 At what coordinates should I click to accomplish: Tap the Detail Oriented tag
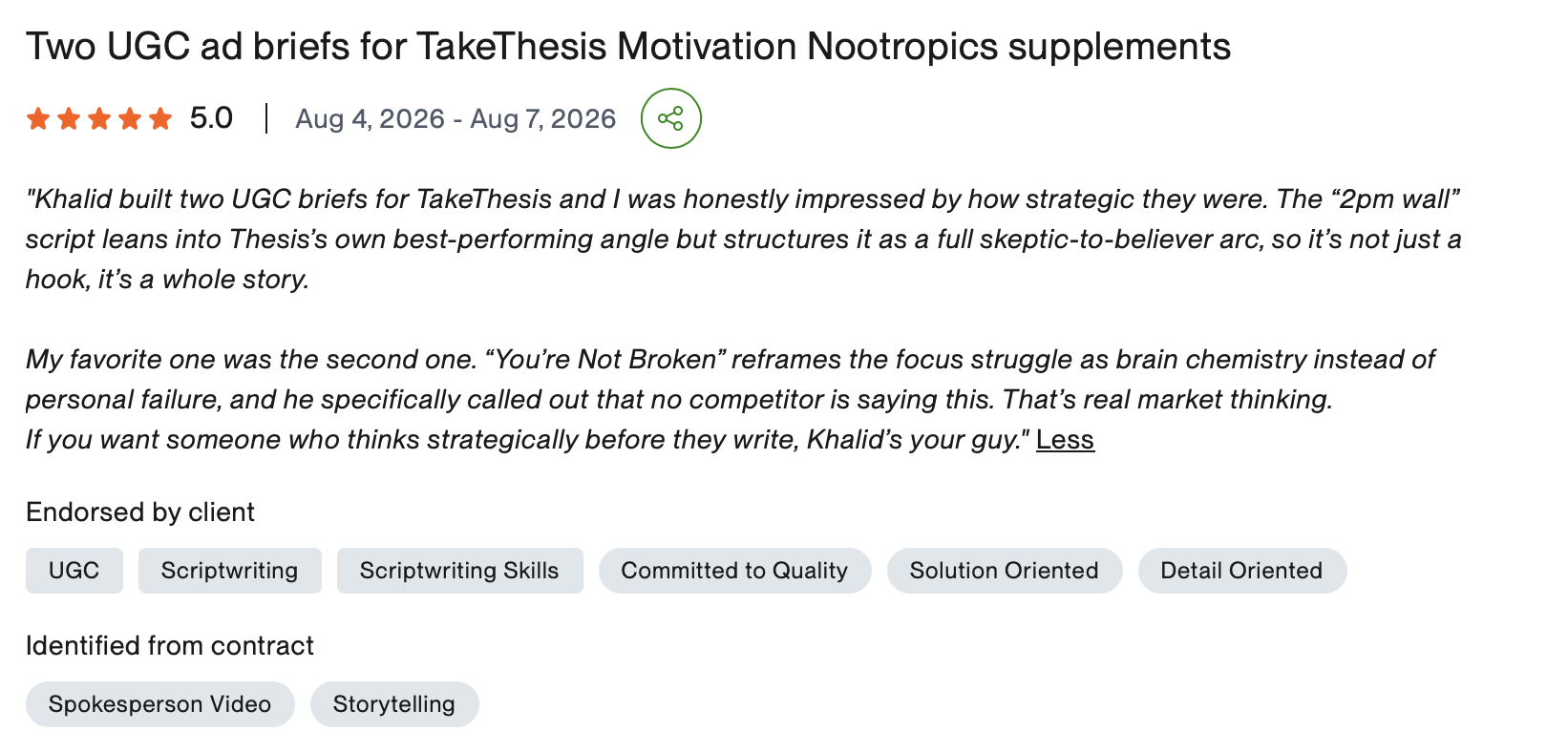[1242, 571]
